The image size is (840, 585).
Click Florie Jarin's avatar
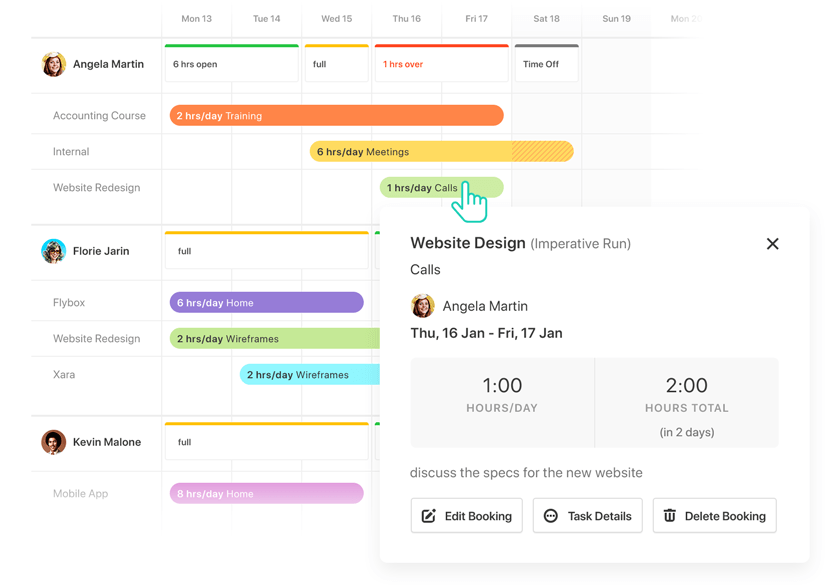click(53, 251)
